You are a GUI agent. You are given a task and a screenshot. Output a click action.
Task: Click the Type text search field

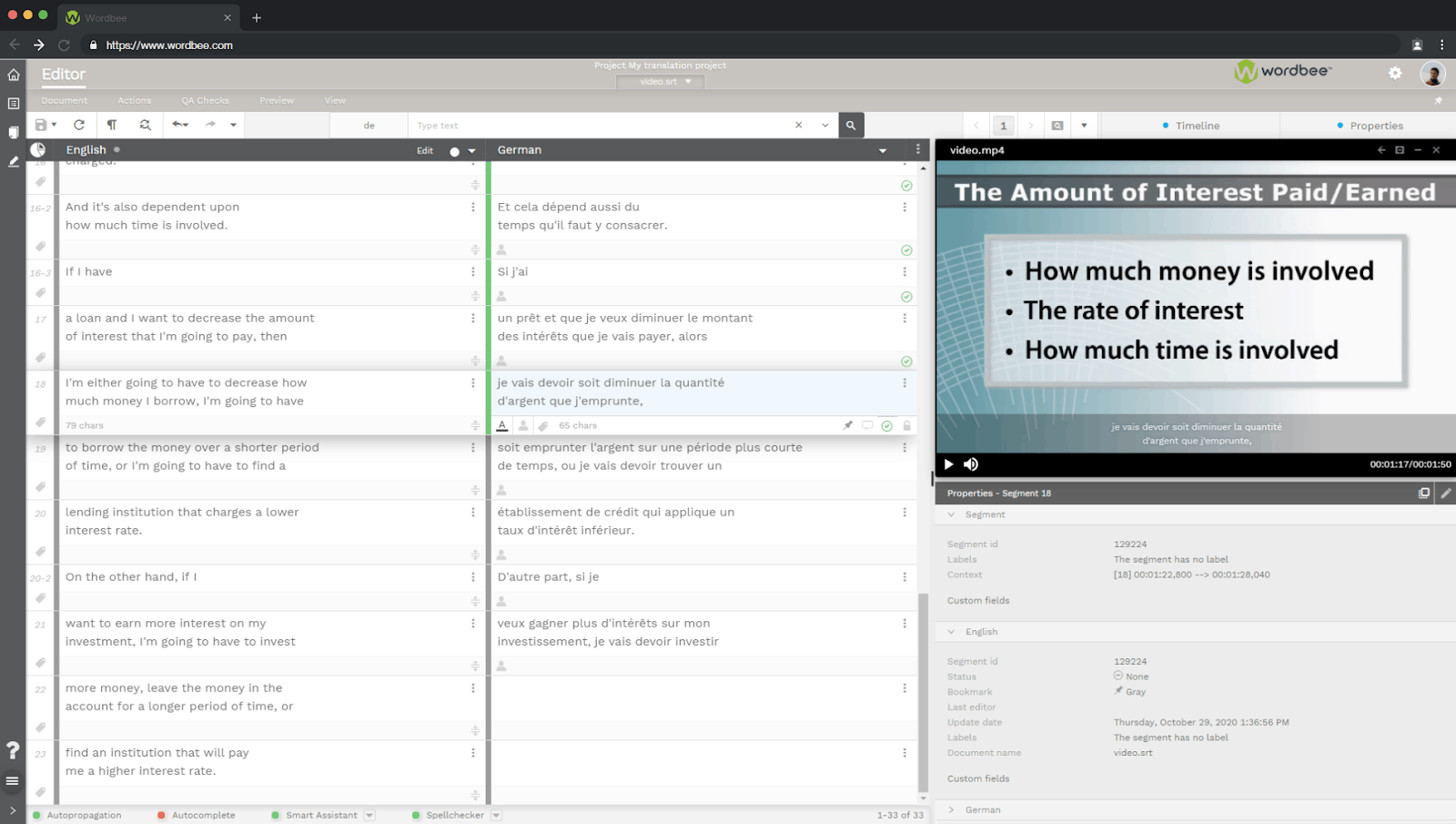point(601,126)
